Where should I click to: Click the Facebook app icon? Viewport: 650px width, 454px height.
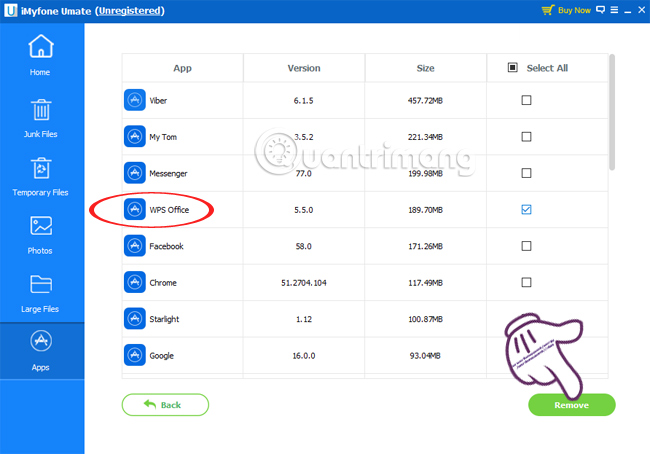pyautogui.click(x=135, y=246)
